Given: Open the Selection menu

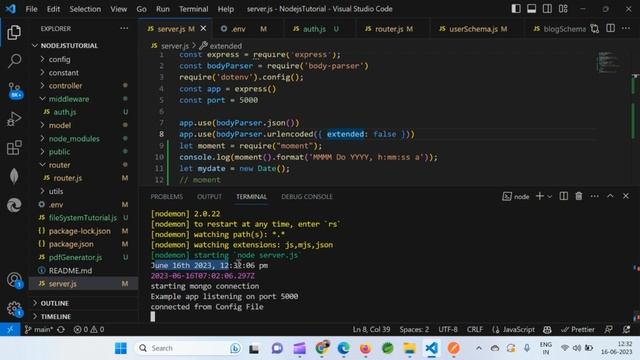Looking at the screenshot, I should [85, 9].
